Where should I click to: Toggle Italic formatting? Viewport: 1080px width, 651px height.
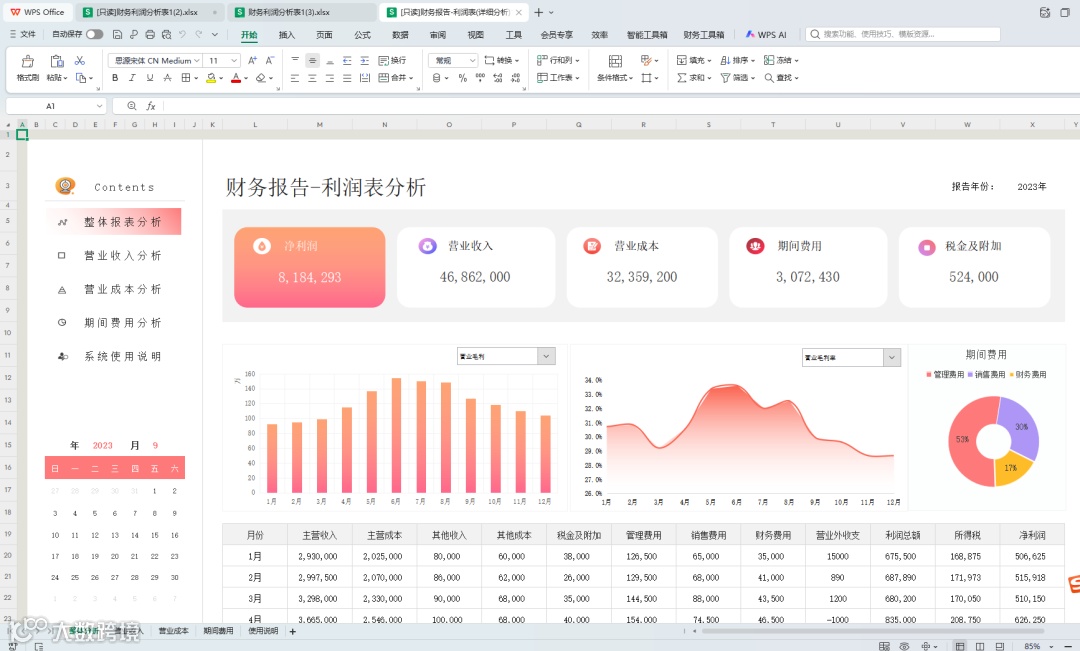(132, 78)
